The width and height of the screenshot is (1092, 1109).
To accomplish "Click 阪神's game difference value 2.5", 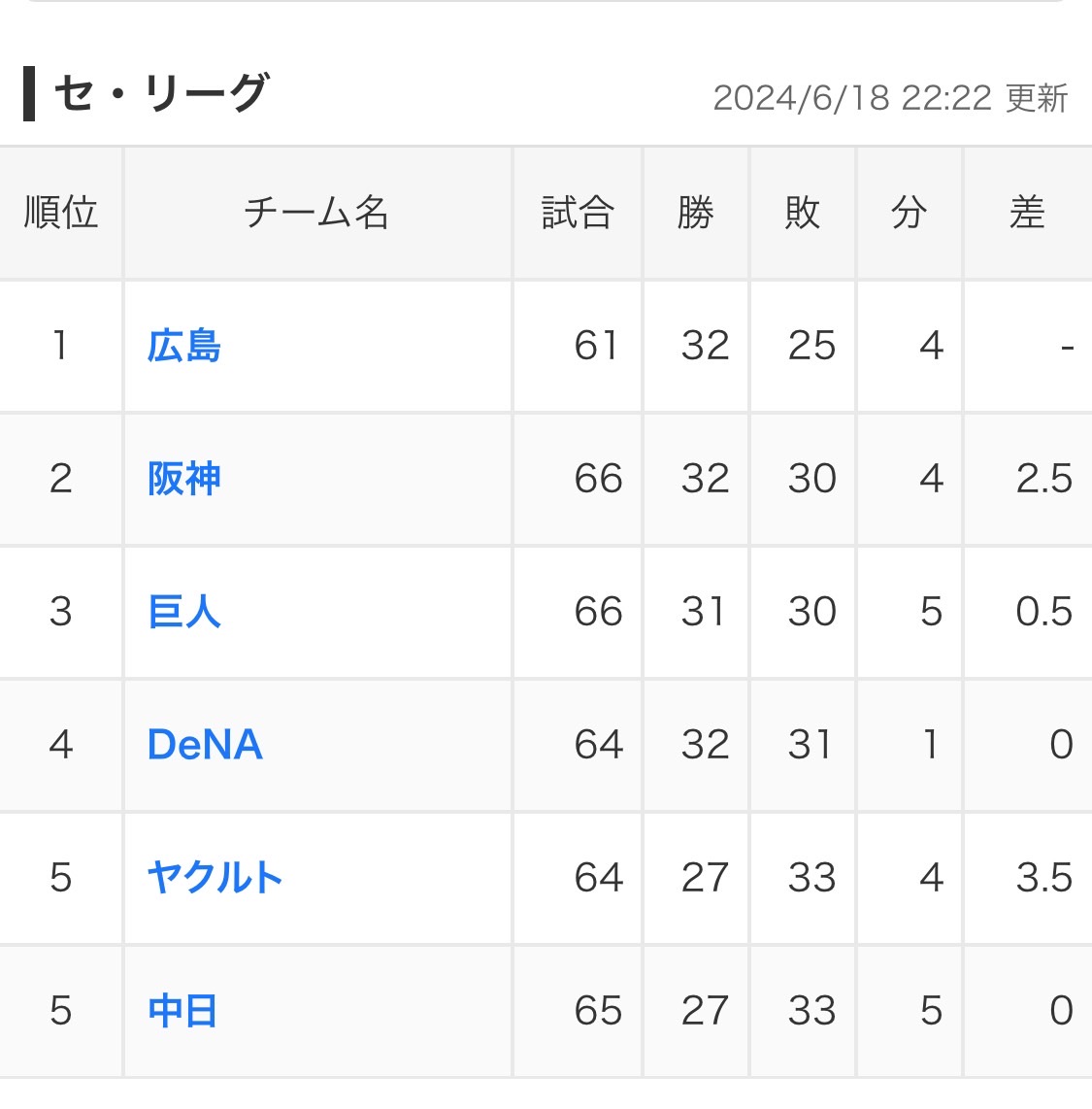I will coord(1043,479).
